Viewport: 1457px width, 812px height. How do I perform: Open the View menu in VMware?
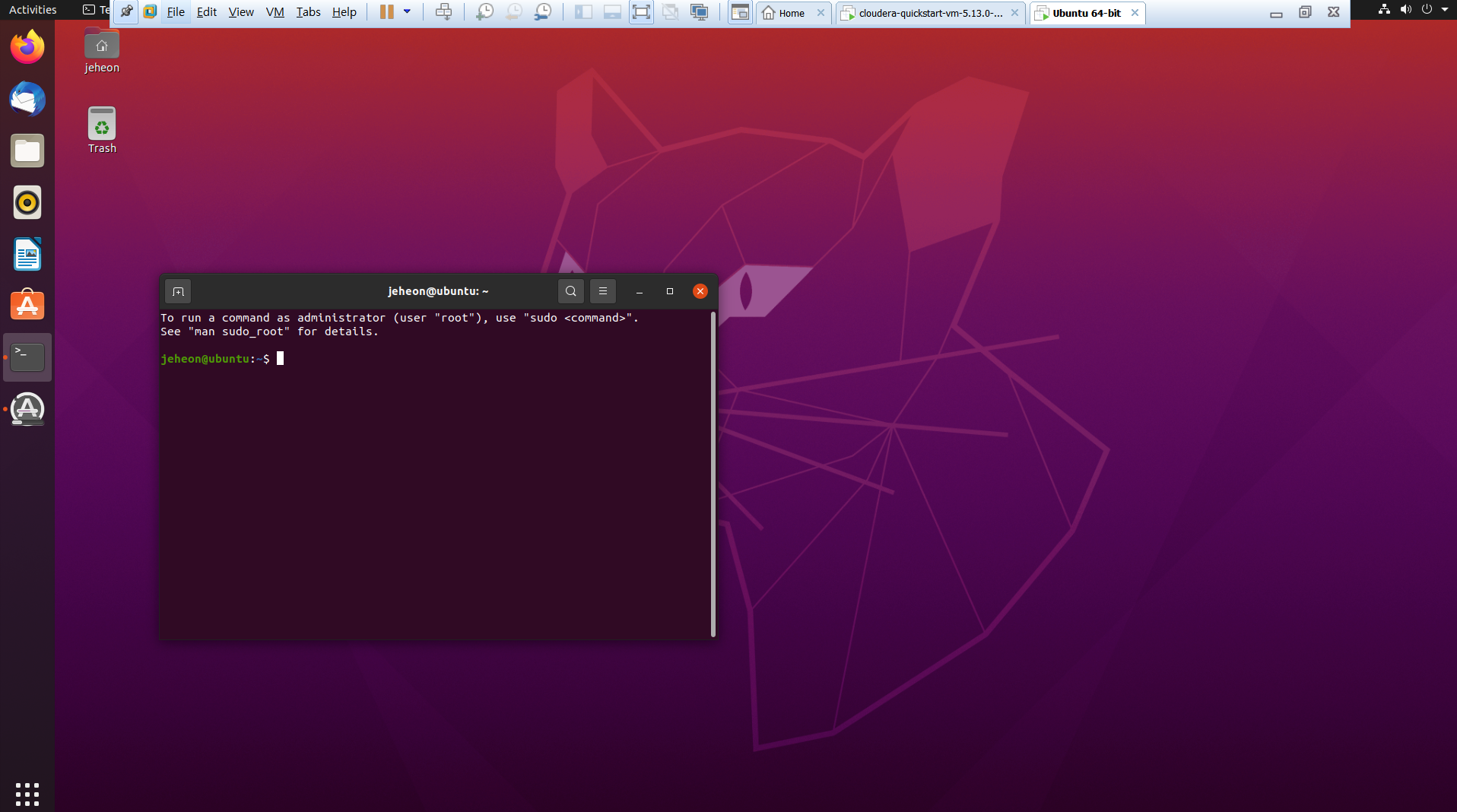click(x=241, y=12)
